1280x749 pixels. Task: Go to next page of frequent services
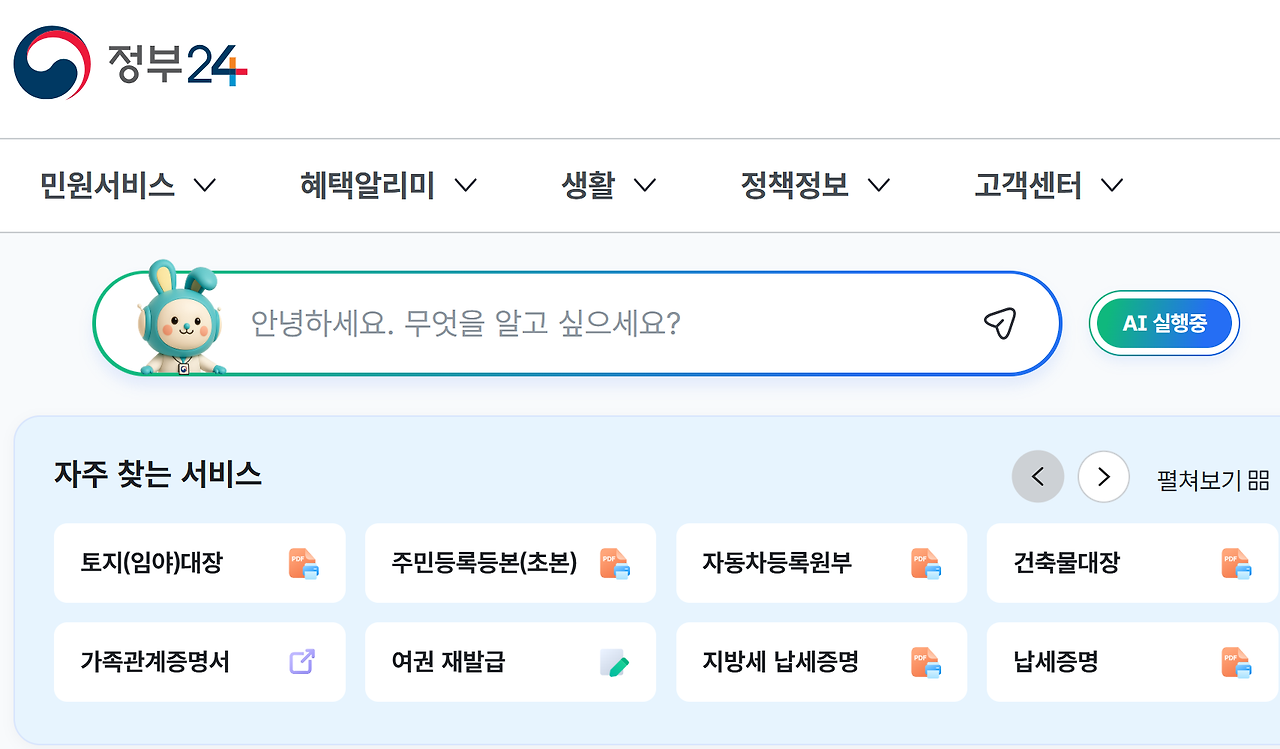1103,477
